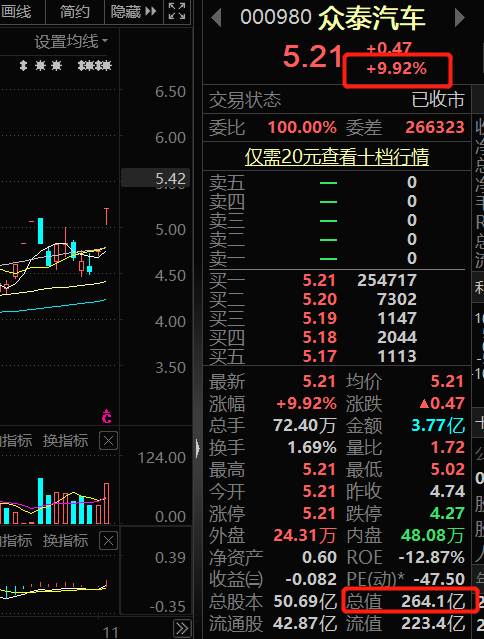Screen dimensions: 484x639
Task: Click 卖一 sell level row
Action: 337,259
